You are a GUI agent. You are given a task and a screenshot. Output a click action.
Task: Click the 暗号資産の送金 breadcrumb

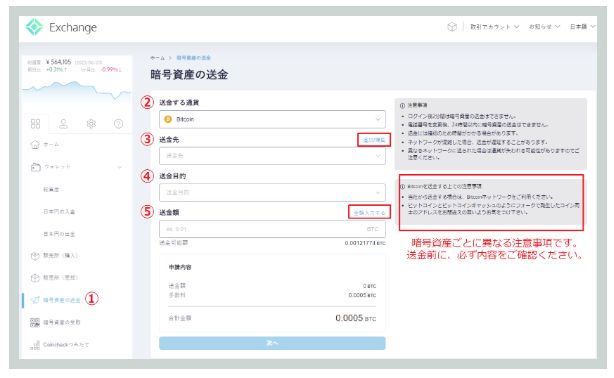[193, 58]
